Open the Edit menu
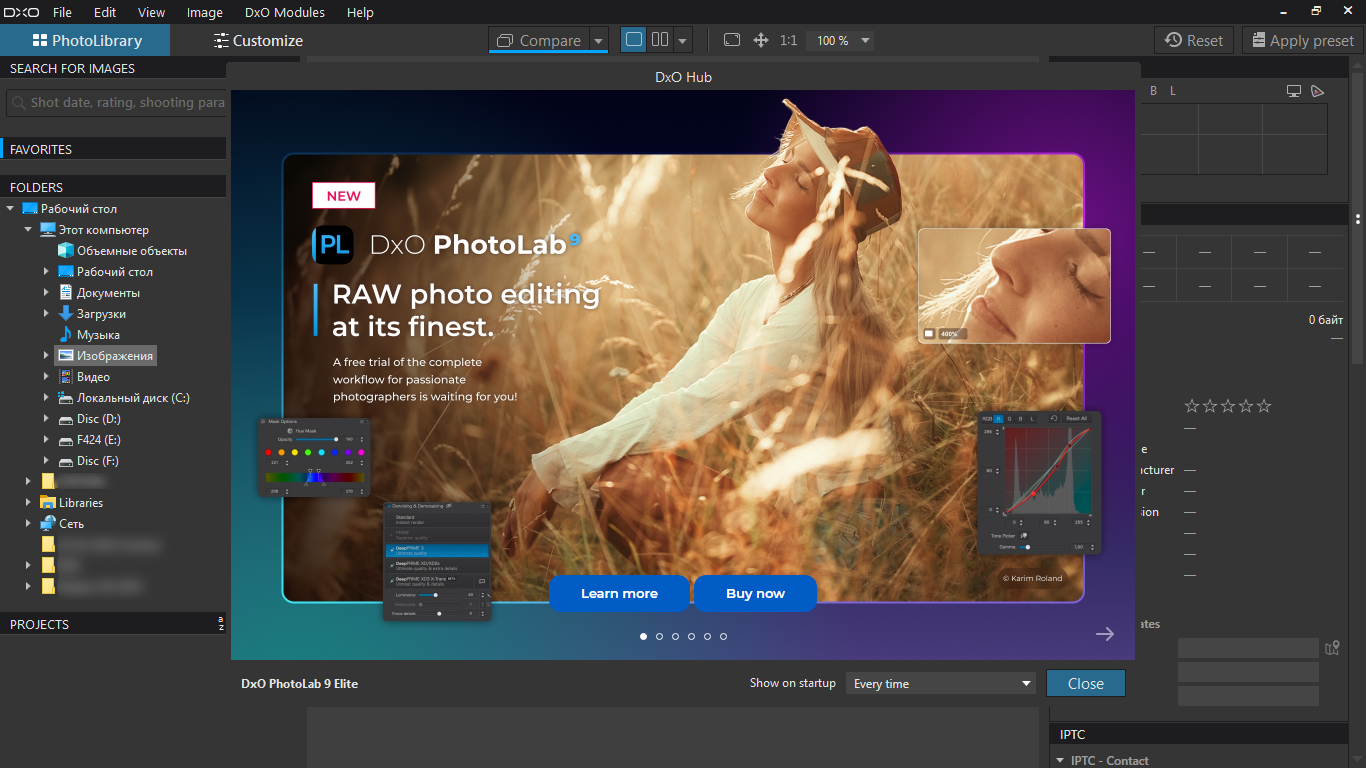Viewport: 1366px width, 768px height. click(x=105, y=12)
